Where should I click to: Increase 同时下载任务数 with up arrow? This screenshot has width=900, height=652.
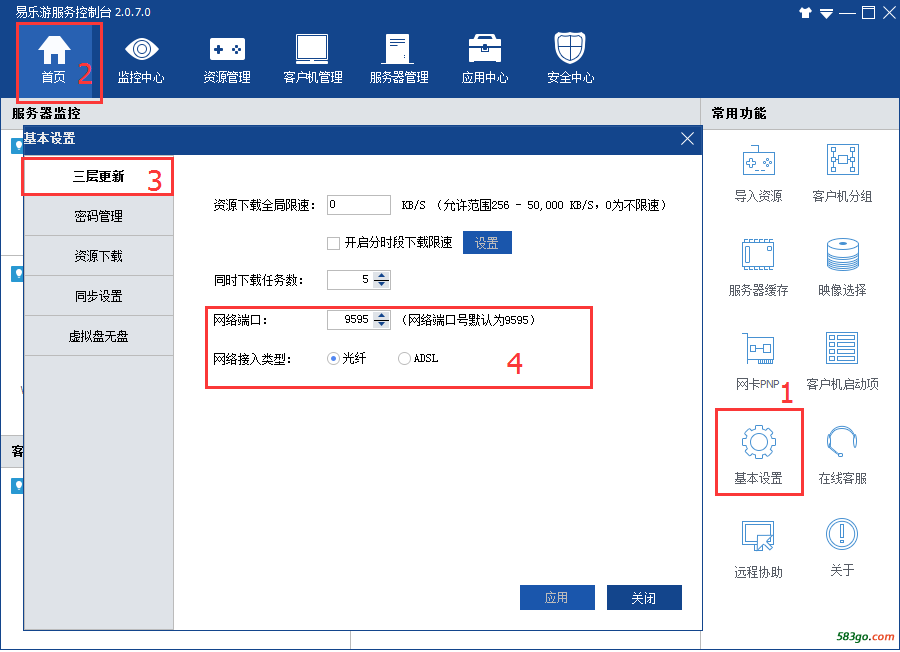(x=382, y=275)
